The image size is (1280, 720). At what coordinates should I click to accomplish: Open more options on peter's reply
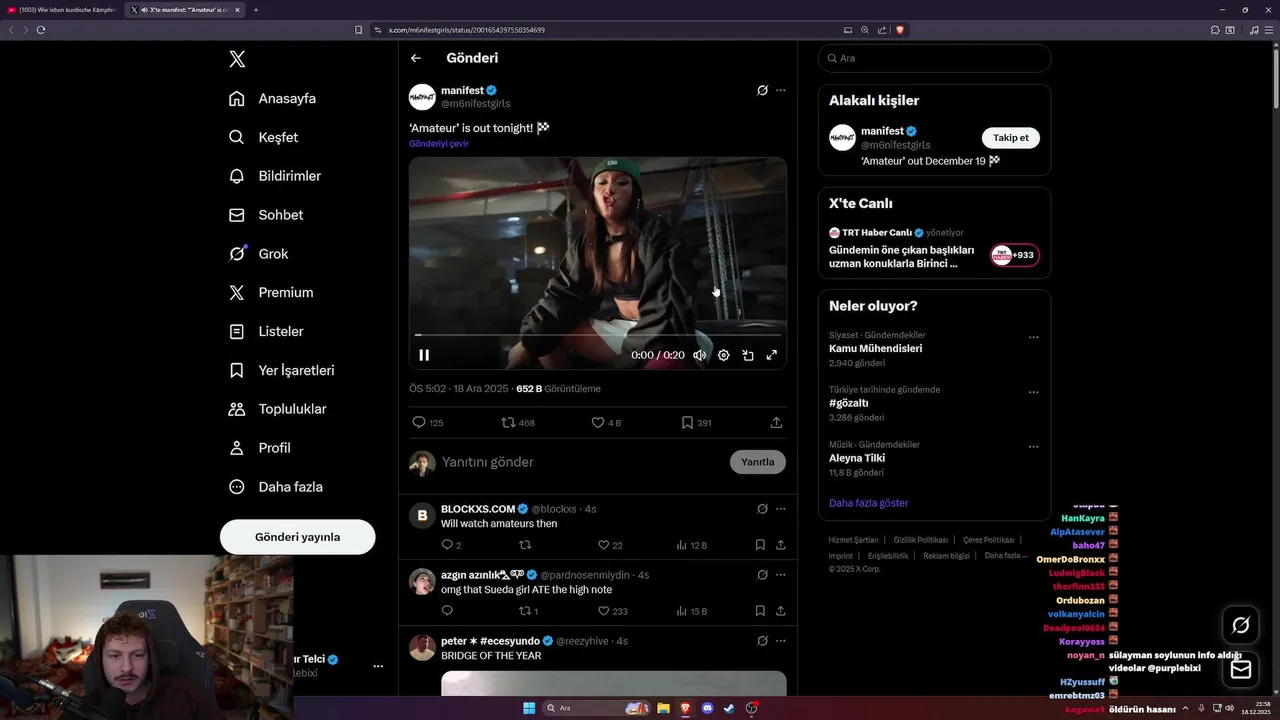(781, 641)
